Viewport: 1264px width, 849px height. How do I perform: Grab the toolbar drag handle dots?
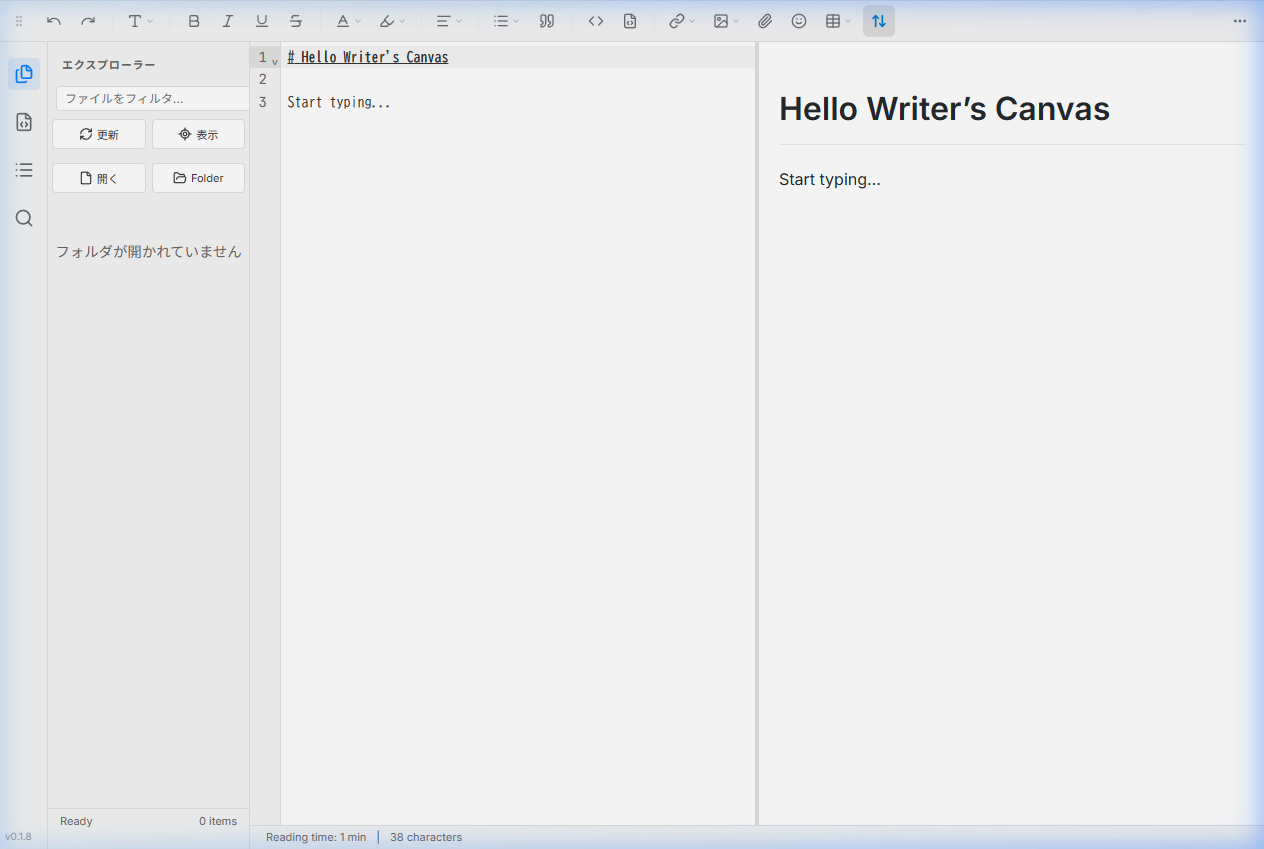[19, 21]
